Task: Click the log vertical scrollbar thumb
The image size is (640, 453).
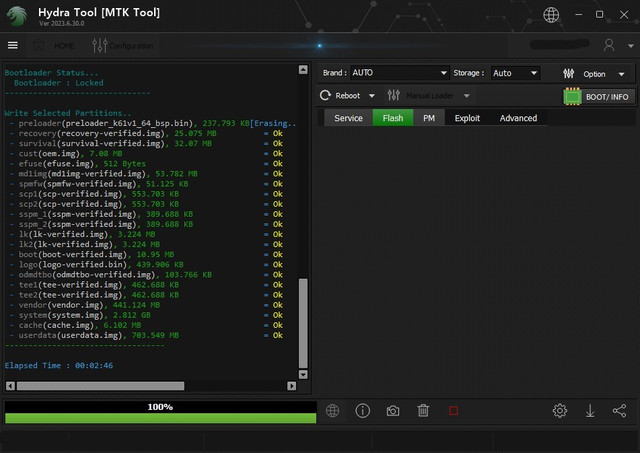Action: 303,323
